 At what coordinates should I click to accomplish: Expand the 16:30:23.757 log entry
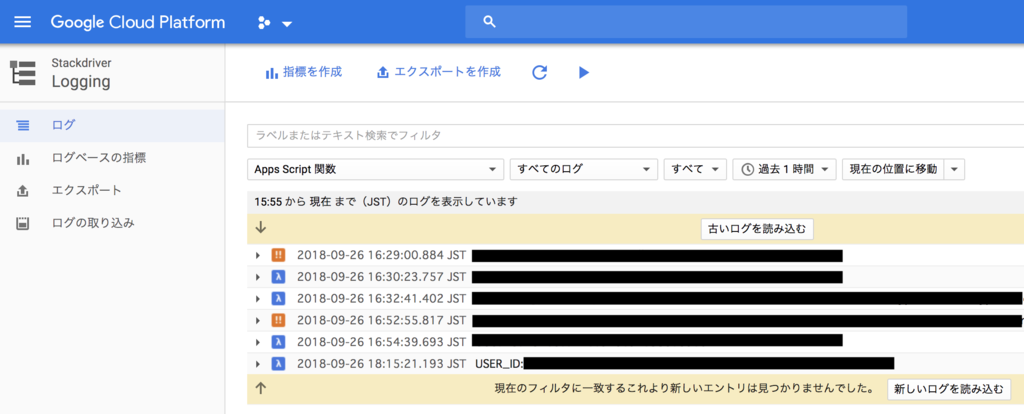point(259,277)
